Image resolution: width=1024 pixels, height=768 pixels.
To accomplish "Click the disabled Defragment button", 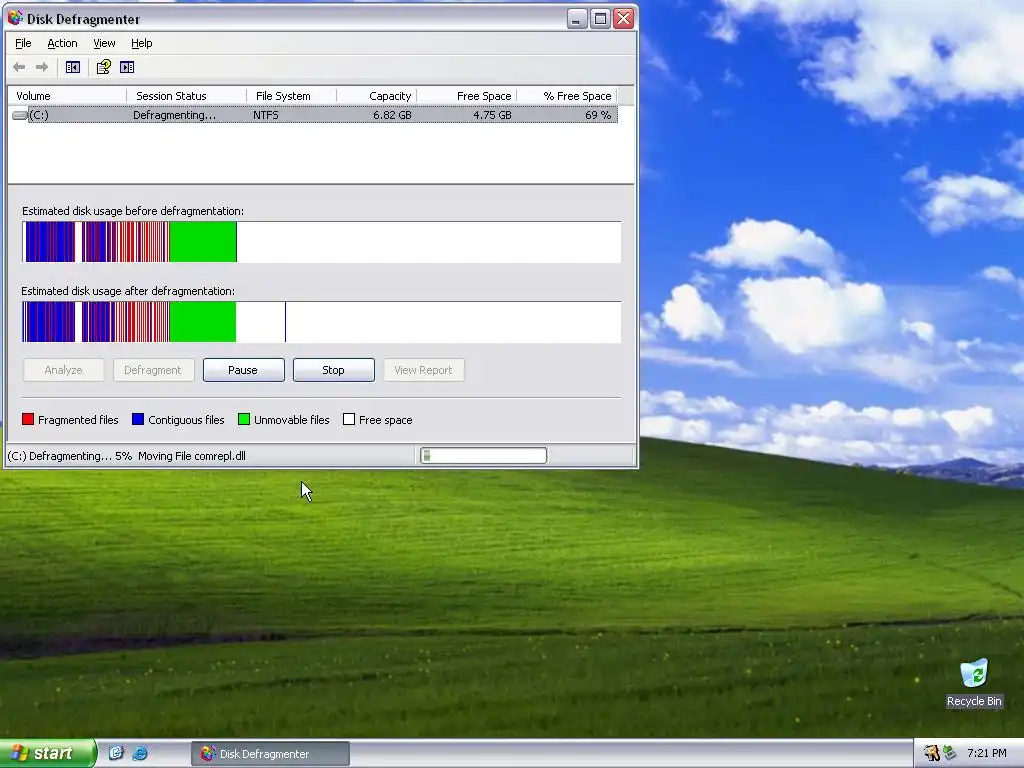I will click(153, 370).
